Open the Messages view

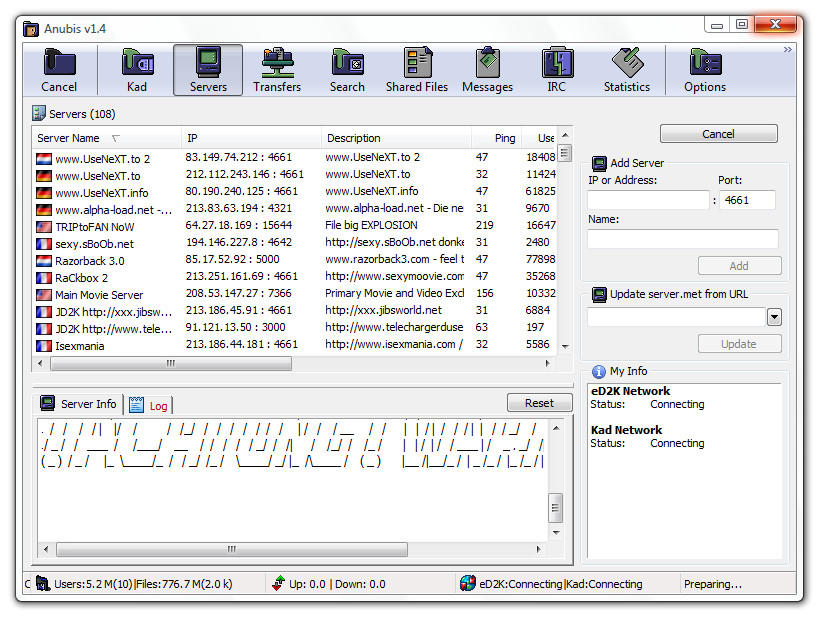pos(488,70)
